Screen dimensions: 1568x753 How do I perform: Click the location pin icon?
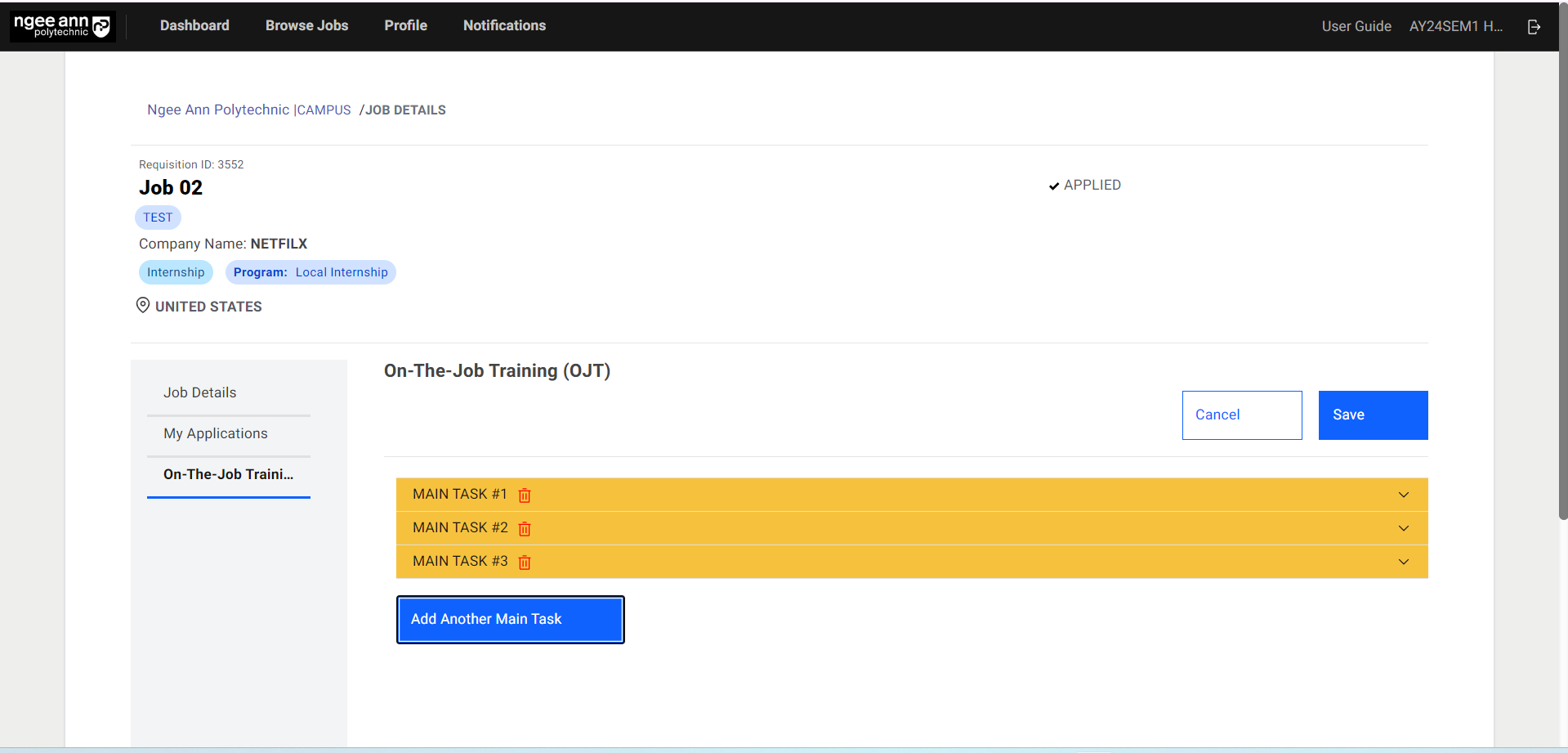(x=143, y=305)
